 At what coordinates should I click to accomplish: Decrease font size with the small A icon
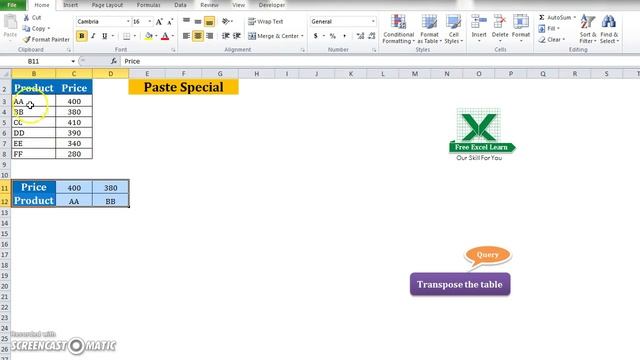(170, 22)
